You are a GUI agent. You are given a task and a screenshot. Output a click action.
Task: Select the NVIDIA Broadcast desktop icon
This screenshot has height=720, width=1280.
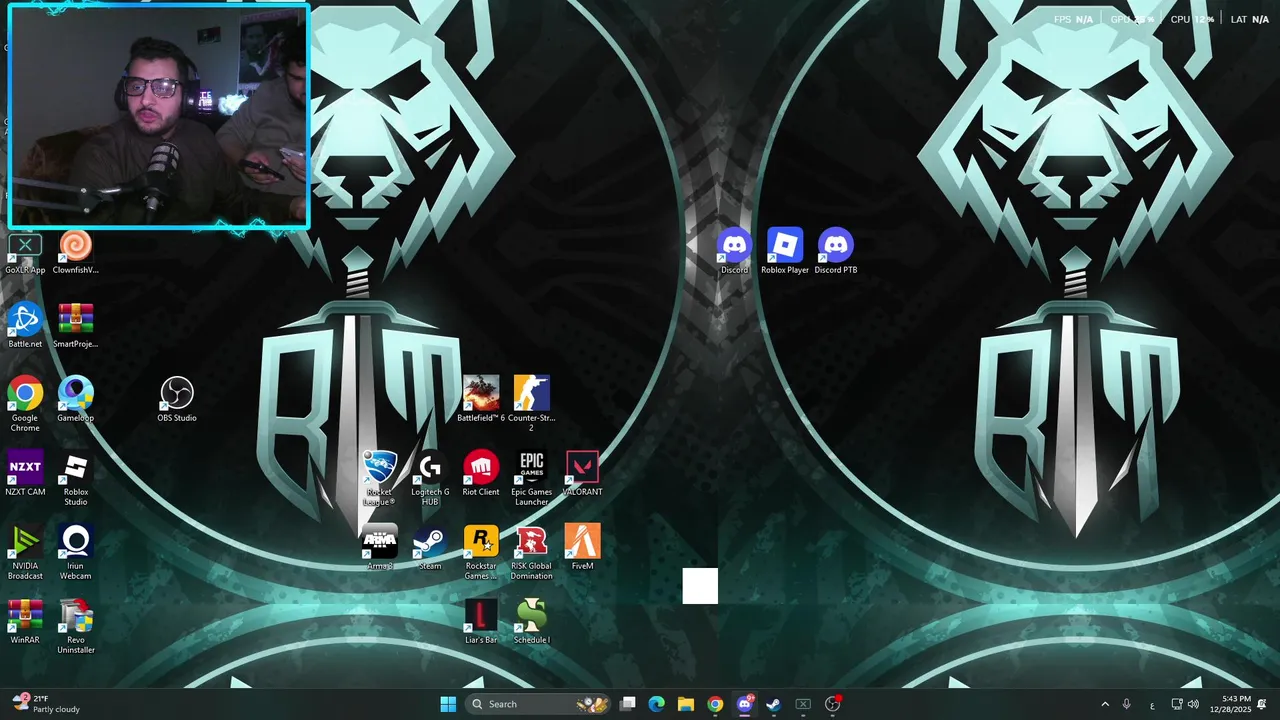[x=25, y=552]
